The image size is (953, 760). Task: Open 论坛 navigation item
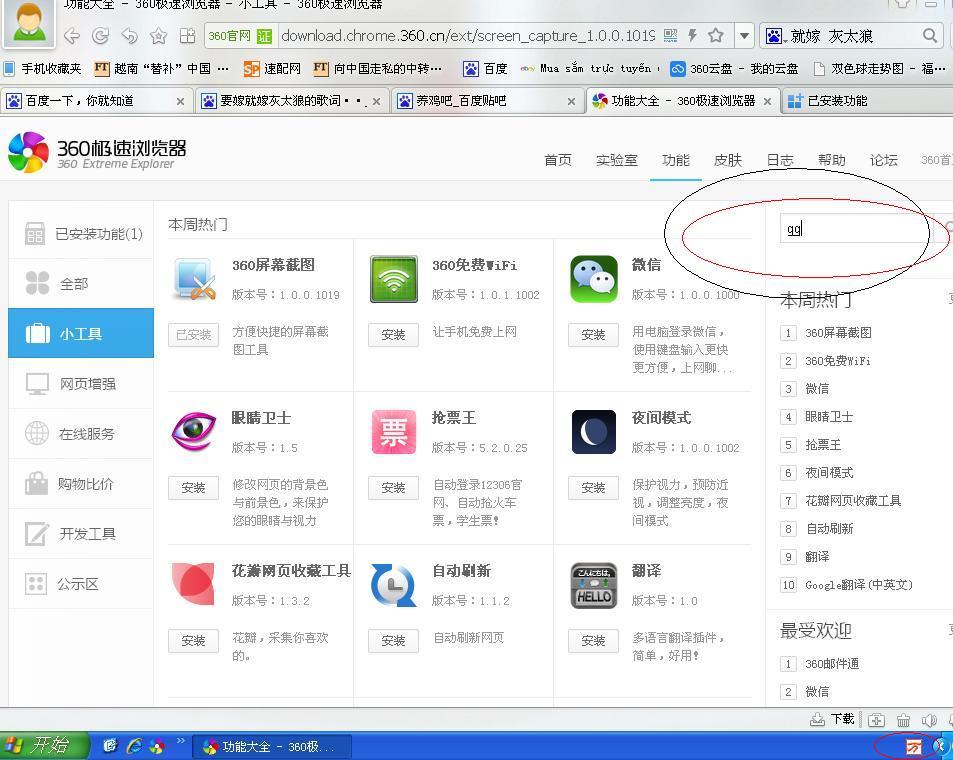(x=883, y=160)
